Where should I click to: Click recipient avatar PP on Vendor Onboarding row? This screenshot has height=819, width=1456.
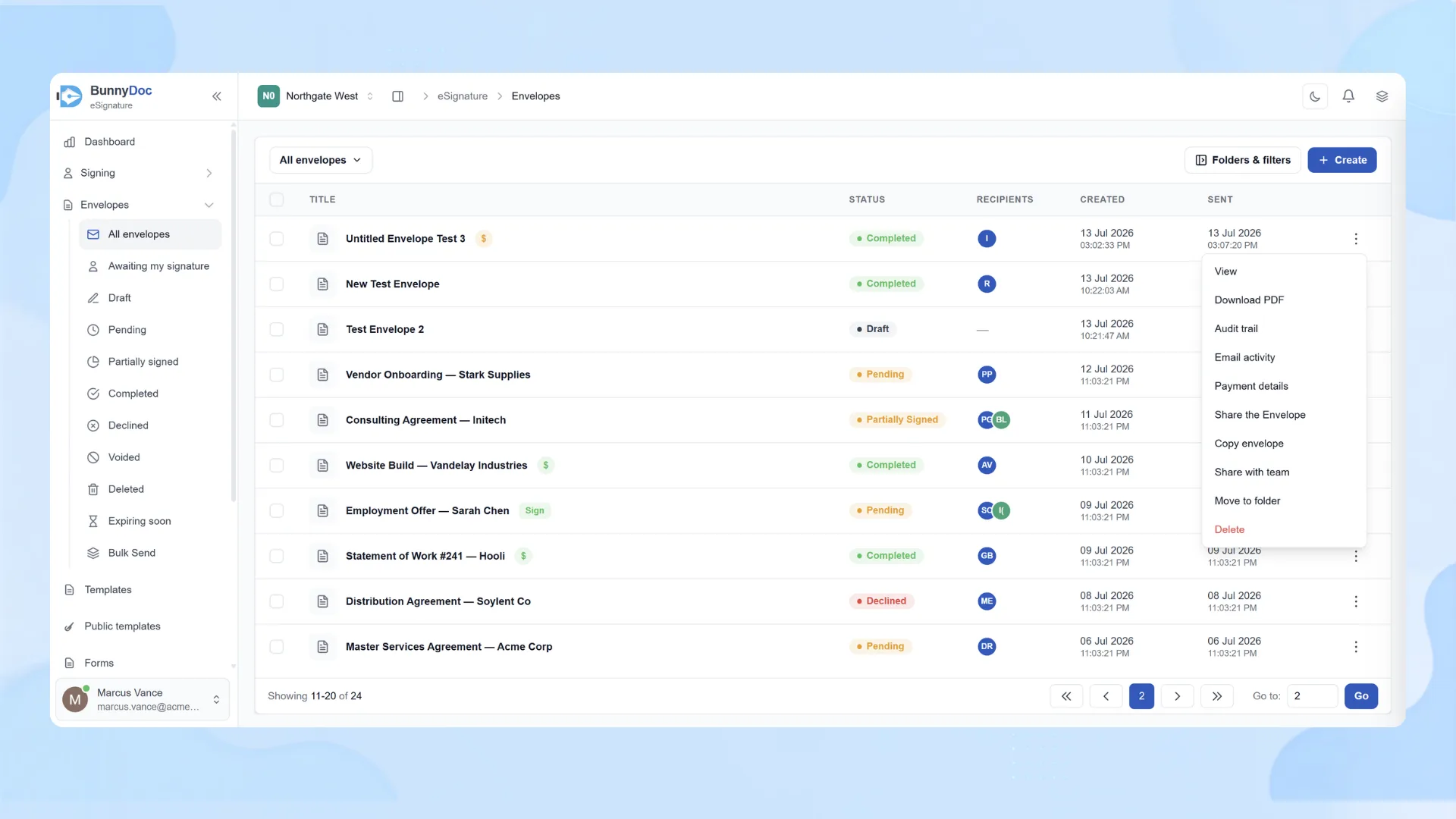coord(987,375)
